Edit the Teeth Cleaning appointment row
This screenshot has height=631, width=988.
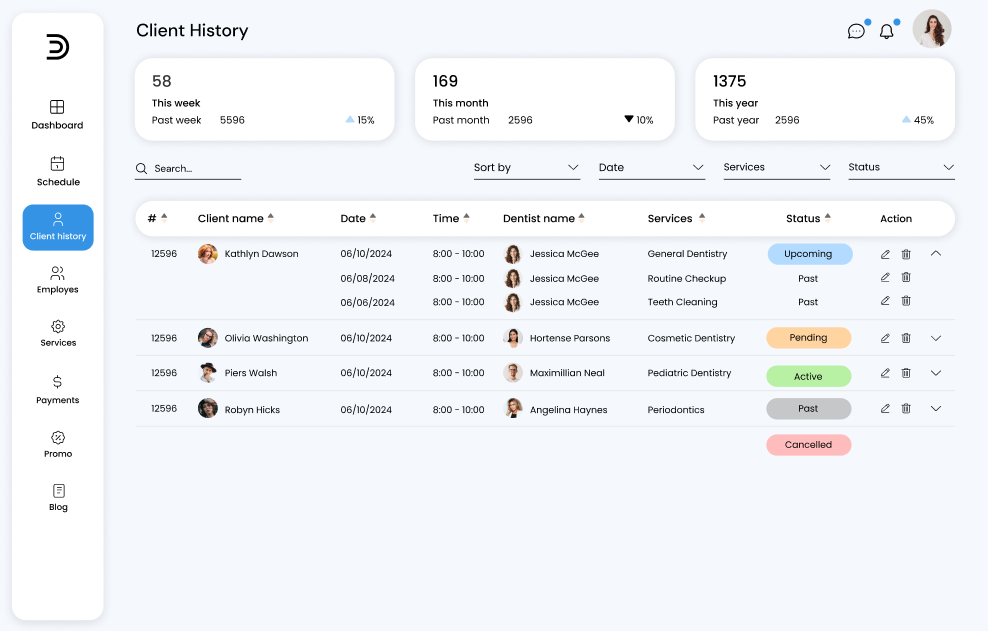coord(885,301)
